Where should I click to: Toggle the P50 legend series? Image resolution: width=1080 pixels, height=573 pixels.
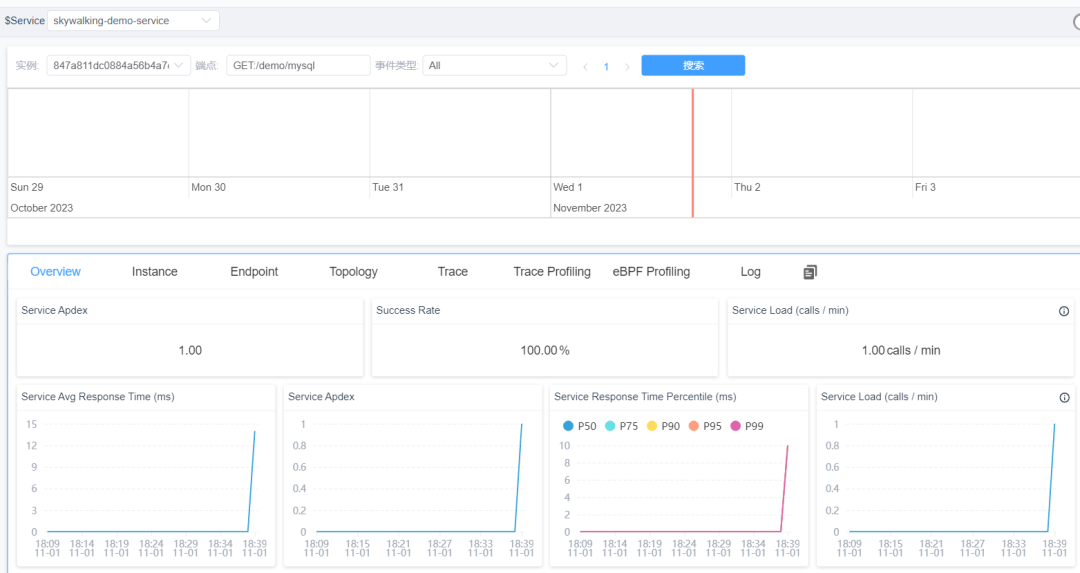(x=579, y=426)
